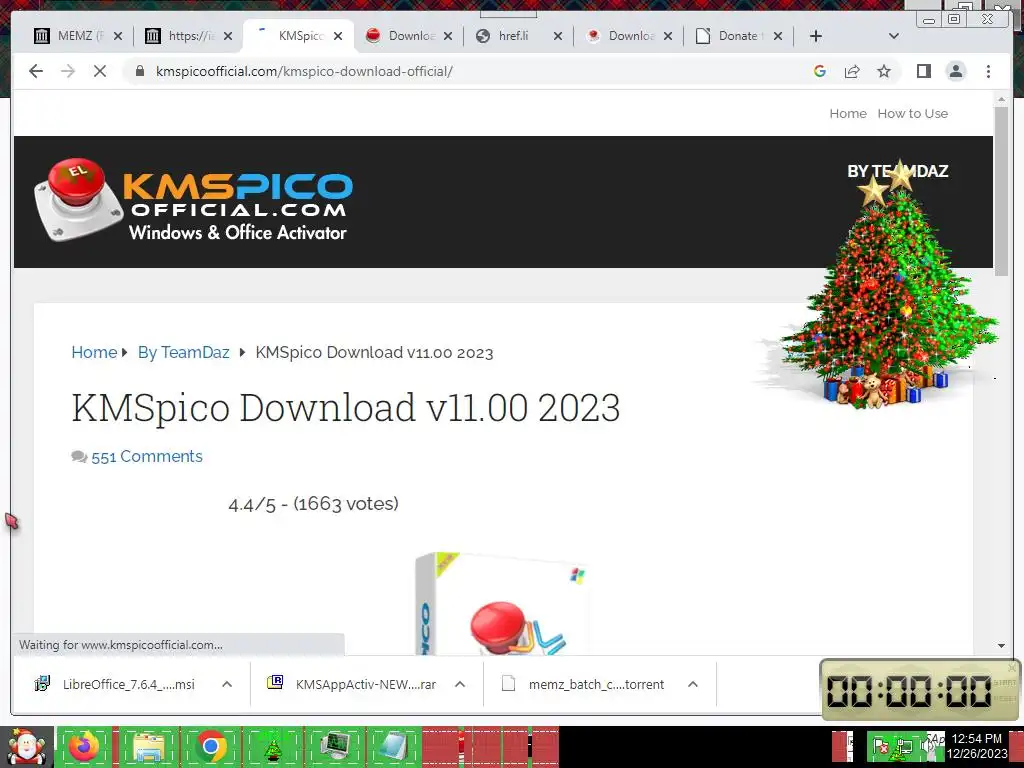This screenshot has height=768, width=1024.
Task: Open the Christmas tree taskbar app
Action: pos(272,746)
